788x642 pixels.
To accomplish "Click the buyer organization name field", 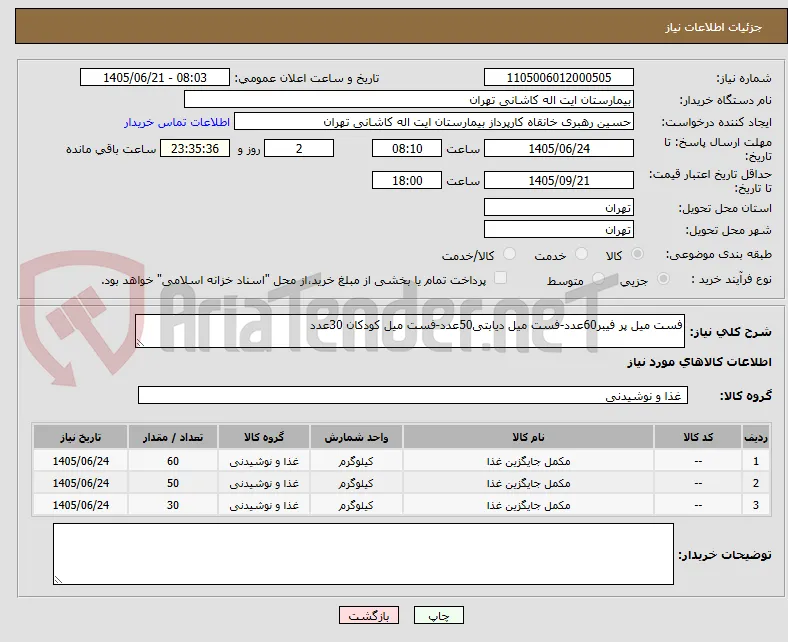I will (x=409, y=100).
